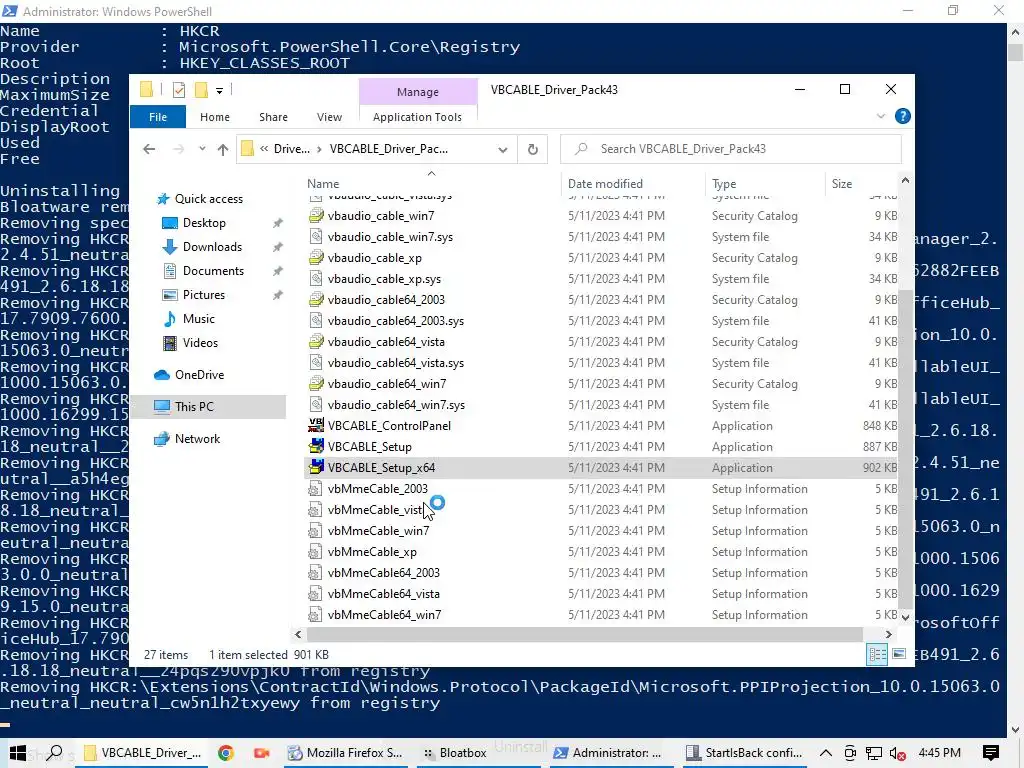This screenshot has height=768, width=1024.
Task: Open Explorer Help icon
Action: pos(903,116)
